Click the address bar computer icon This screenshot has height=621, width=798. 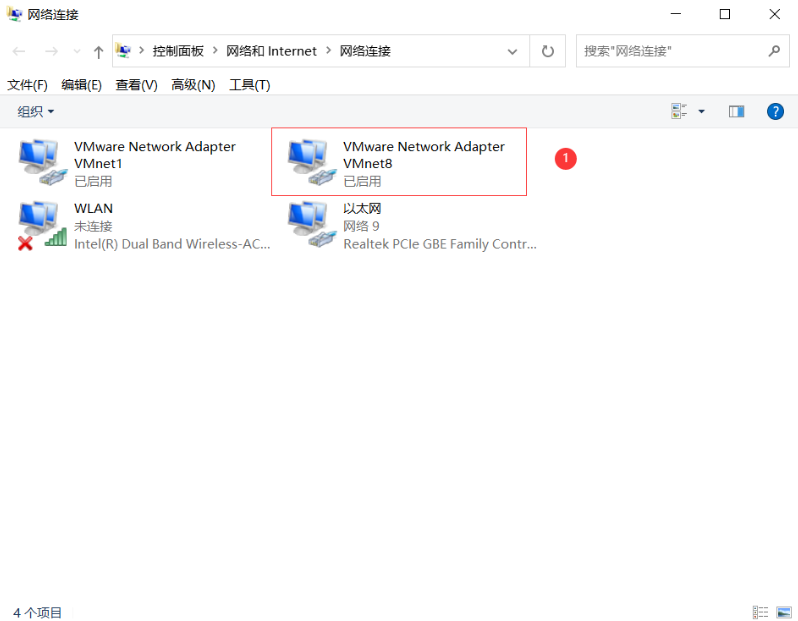pyautogui.click(x=123, y=50)
